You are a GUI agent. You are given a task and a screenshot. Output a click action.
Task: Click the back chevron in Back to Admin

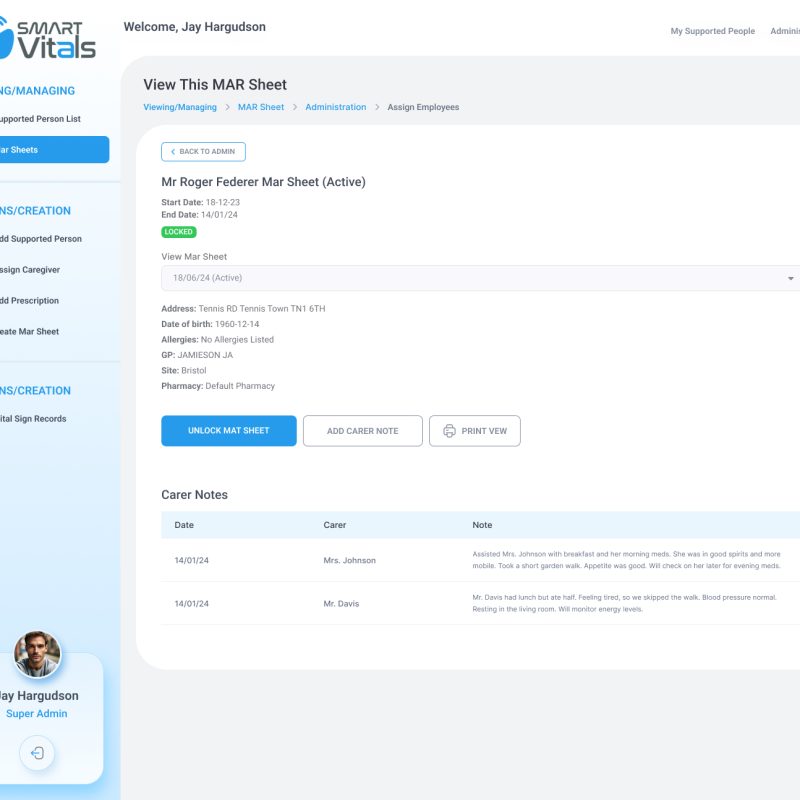coord(172,152)
